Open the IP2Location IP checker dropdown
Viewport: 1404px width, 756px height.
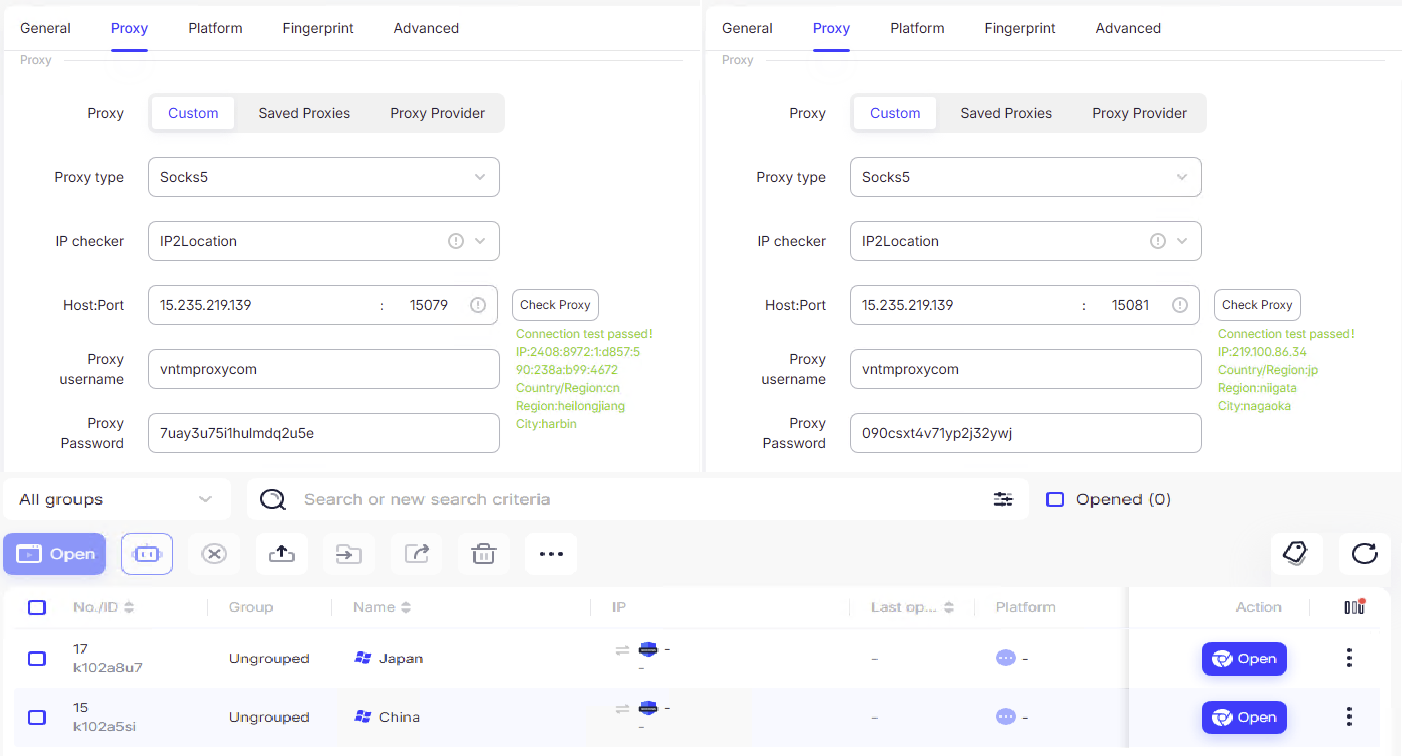pyautogui.click(x=323, y=241)
